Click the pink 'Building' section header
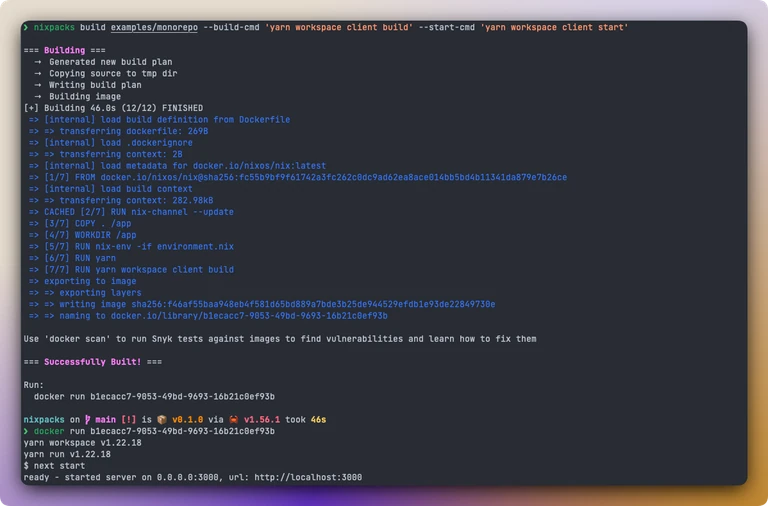The width and height of the screenshot is (768, 506). coord(65,50)
